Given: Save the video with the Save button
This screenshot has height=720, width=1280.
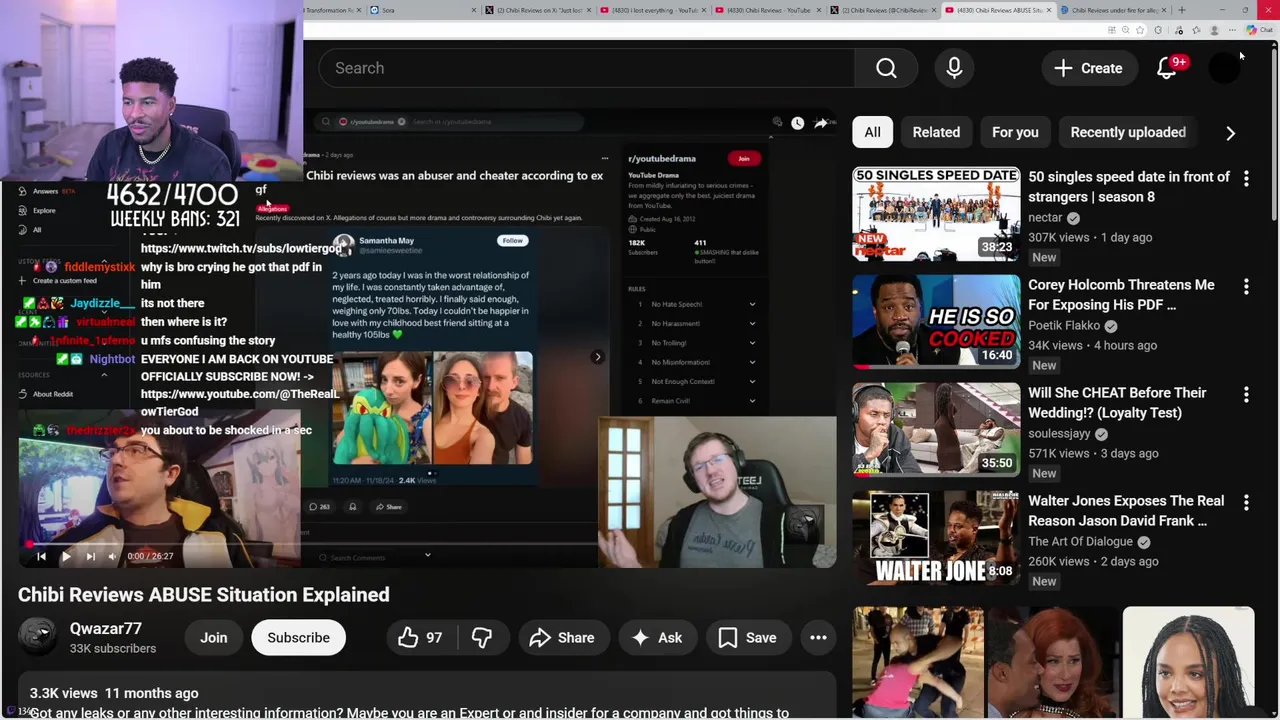Looking at the screenshot, I should (x=747, y=638).
